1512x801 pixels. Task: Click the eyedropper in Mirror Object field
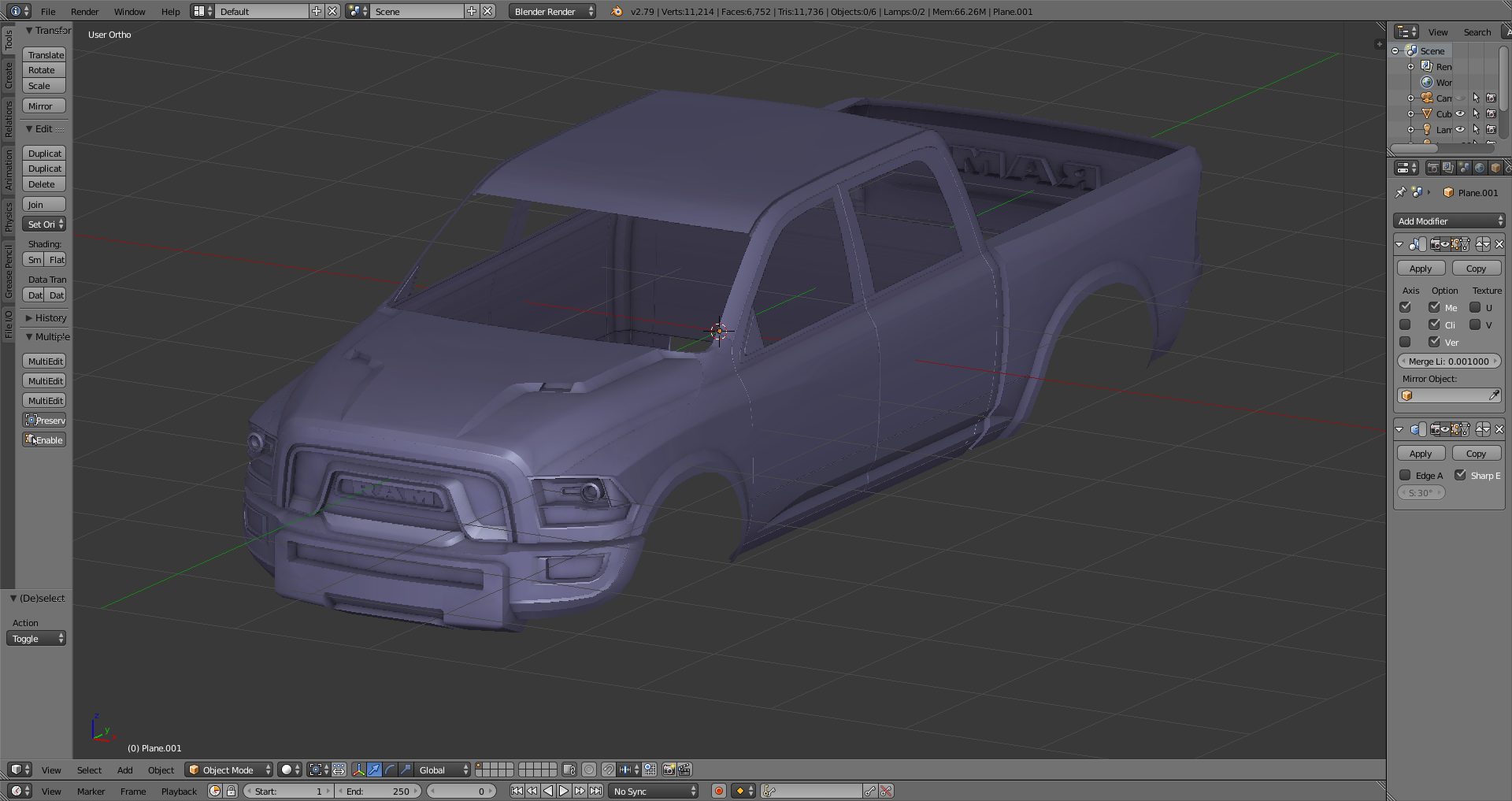(x=1494, y=395)
